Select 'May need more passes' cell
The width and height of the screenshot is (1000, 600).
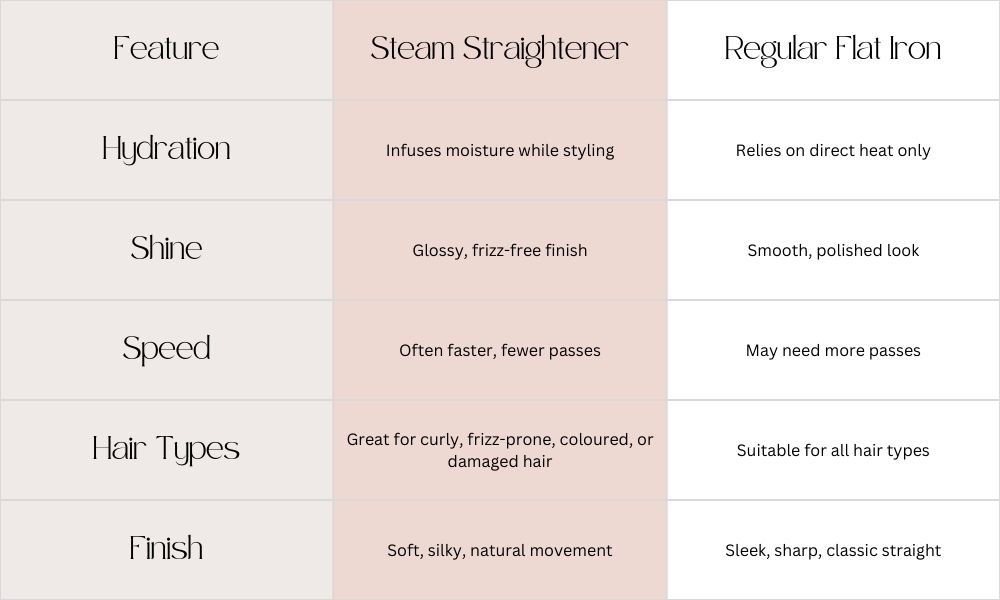[x=833, y=351]
